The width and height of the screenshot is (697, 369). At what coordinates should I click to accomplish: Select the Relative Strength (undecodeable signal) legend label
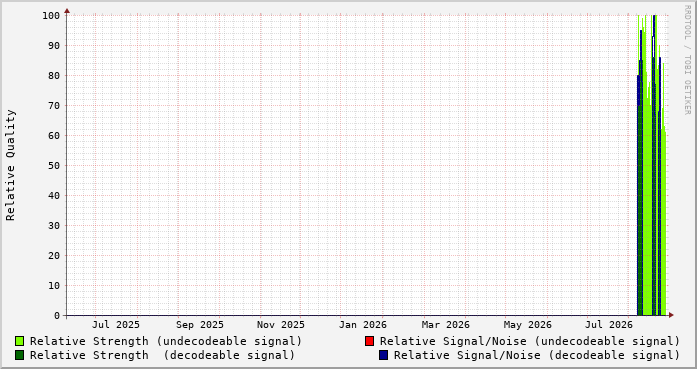[x=166, y=341]
